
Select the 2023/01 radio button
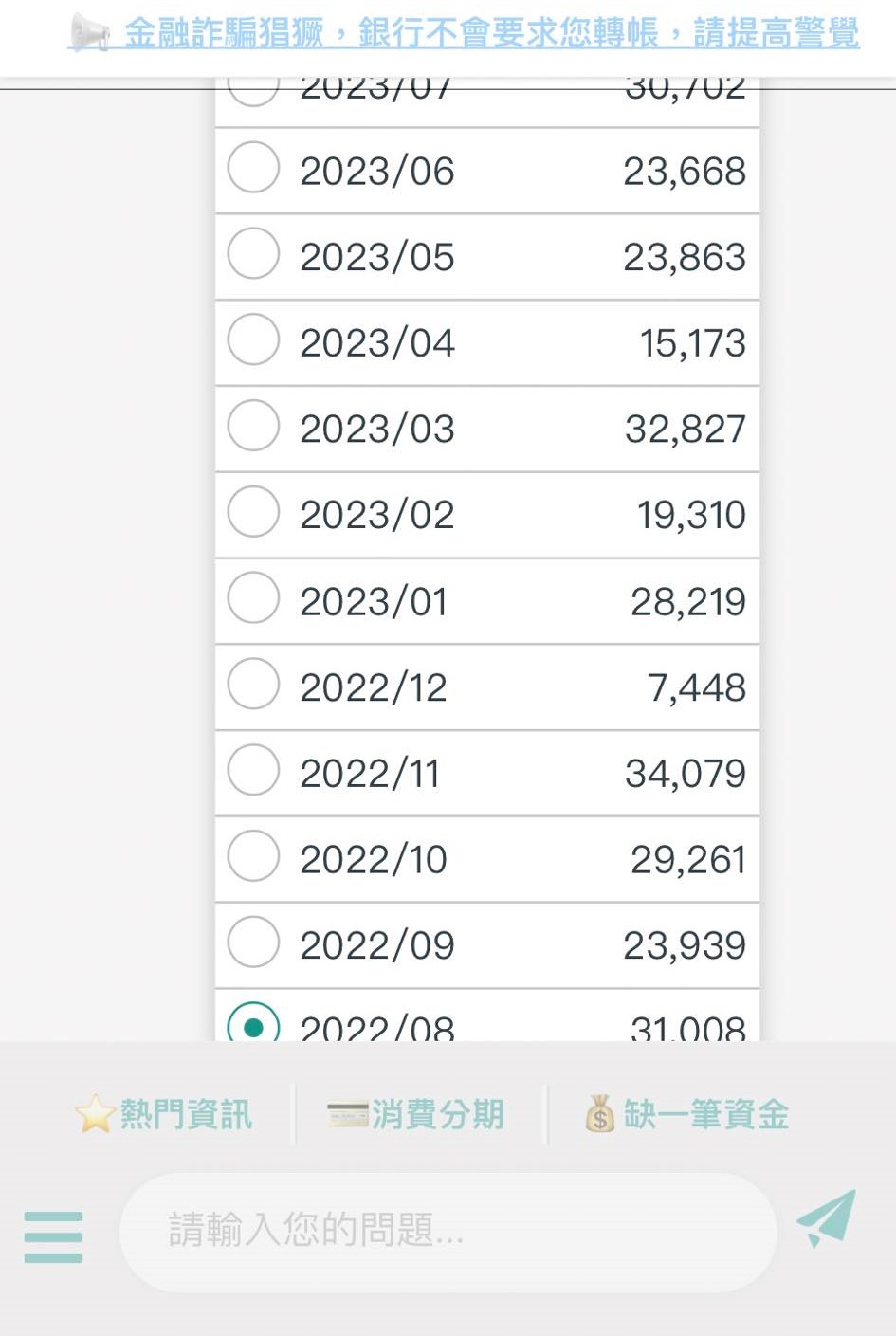click(x=253, y=597)
